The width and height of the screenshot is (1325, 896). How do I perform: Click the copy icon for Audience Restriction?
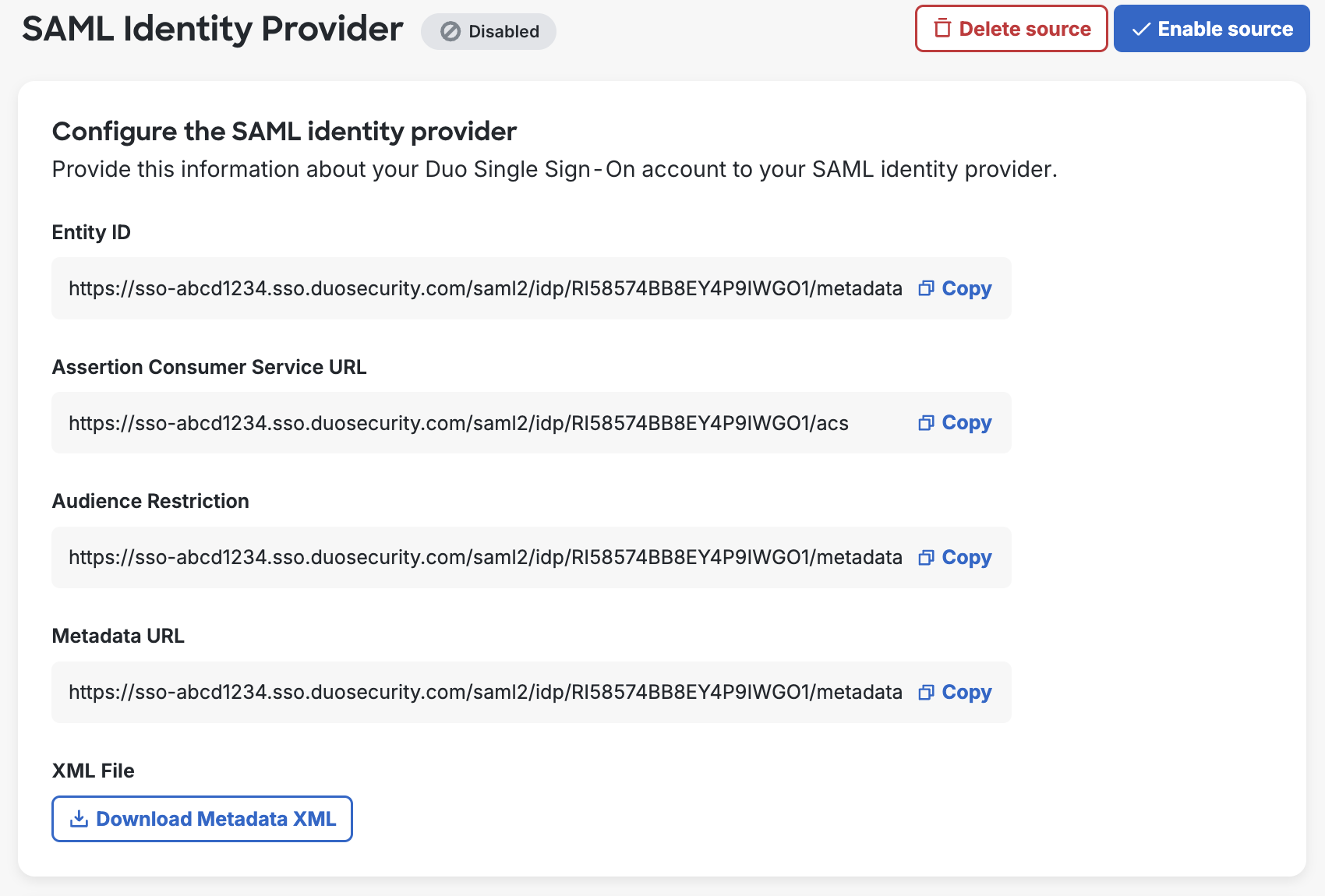point(926,558)
